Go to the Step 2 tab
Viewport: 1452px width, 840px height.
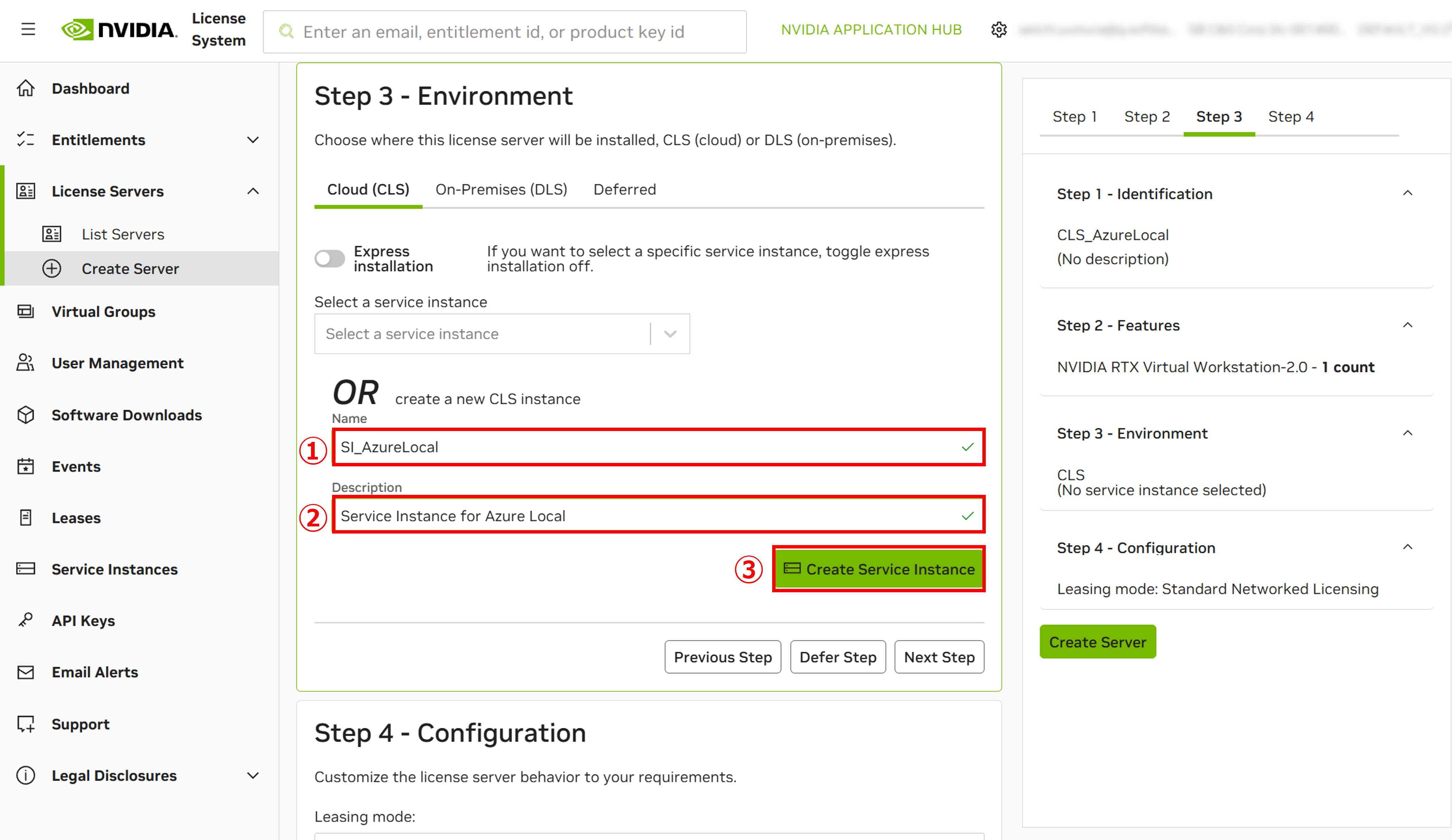[1147, 116]
